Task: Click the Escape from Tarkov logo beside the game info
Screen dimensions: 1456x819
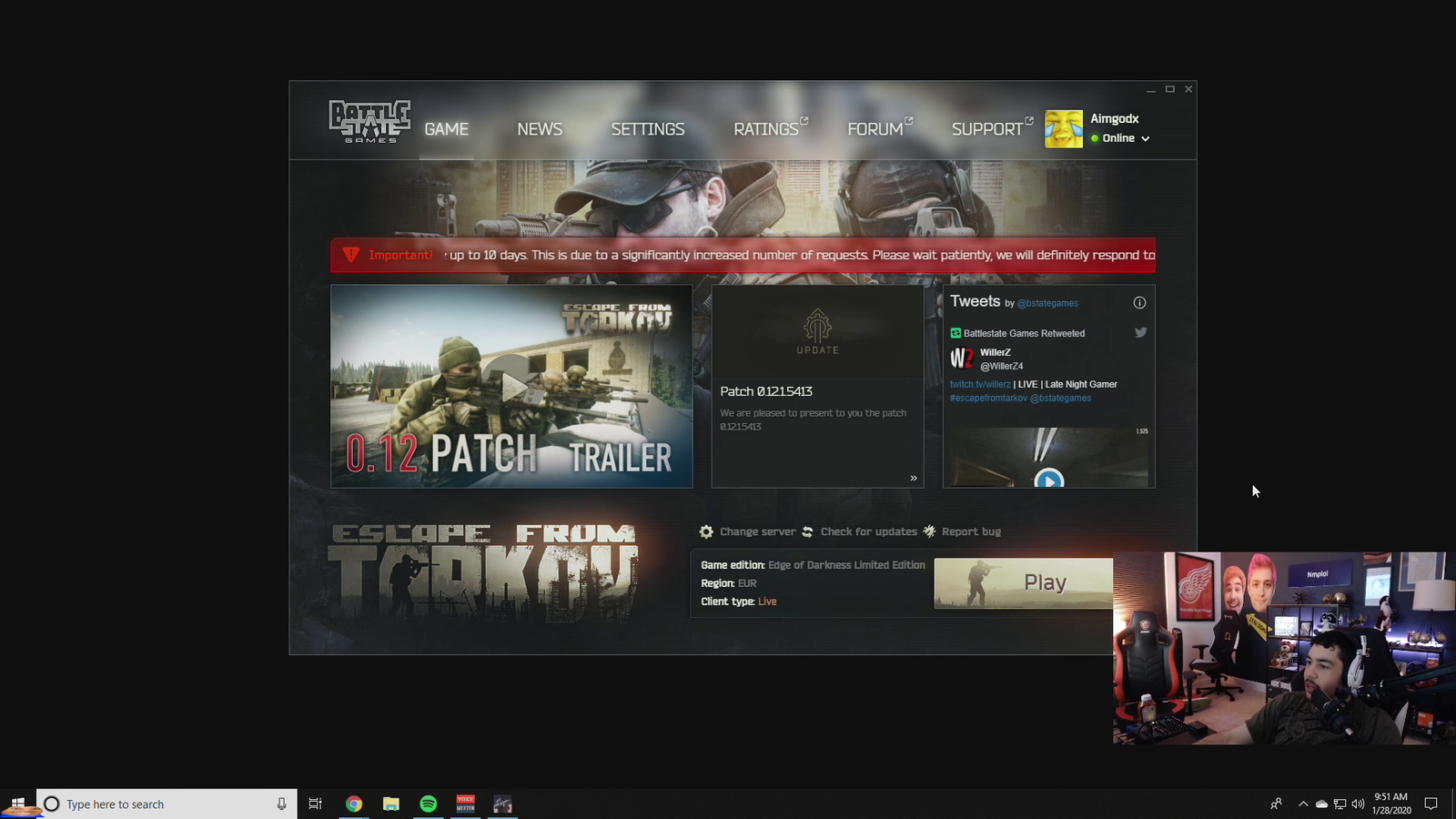Action: pyautogui.click(x=483, y=573)
